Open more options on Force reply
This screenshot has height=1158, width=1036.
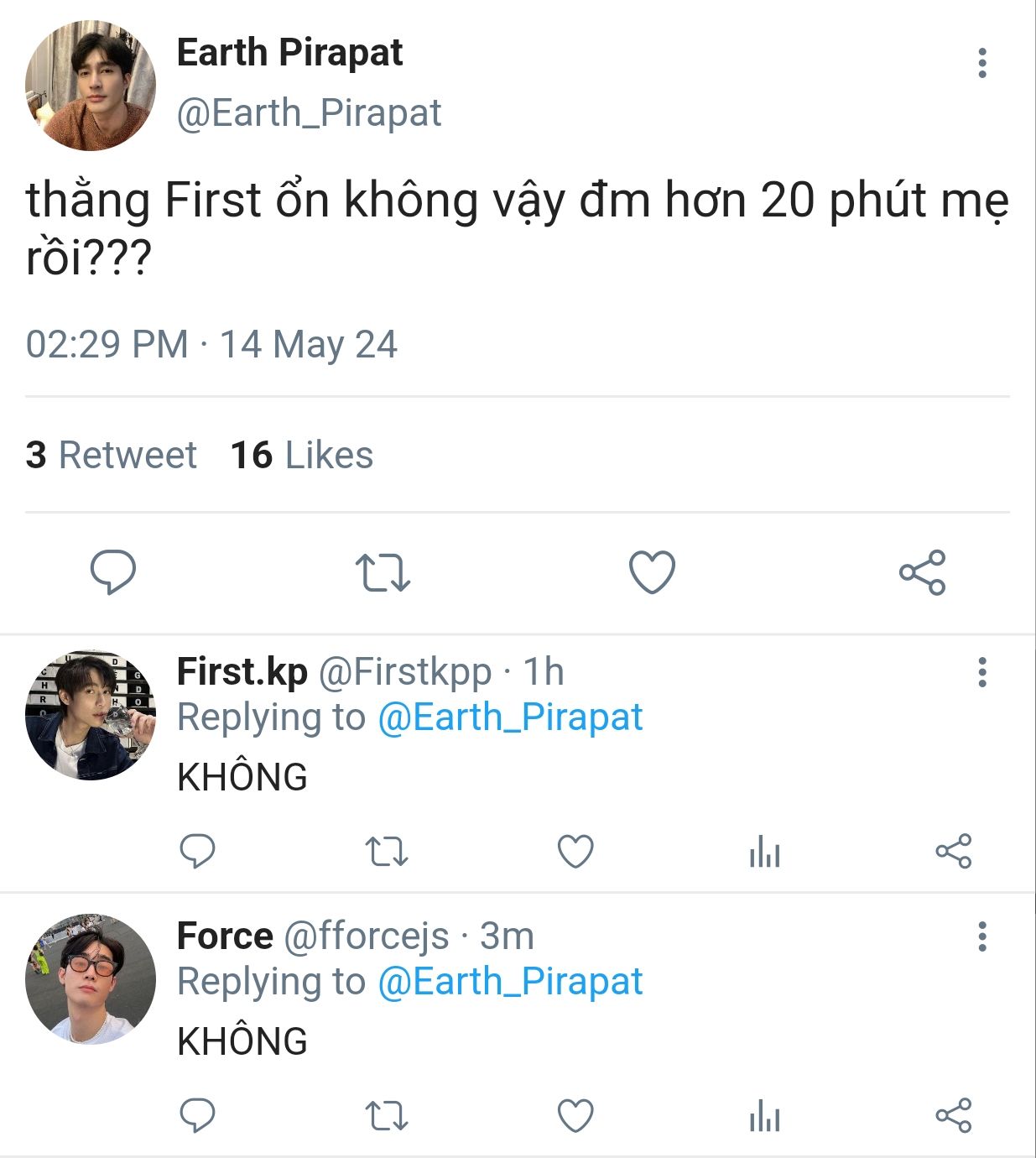point(981,936)
